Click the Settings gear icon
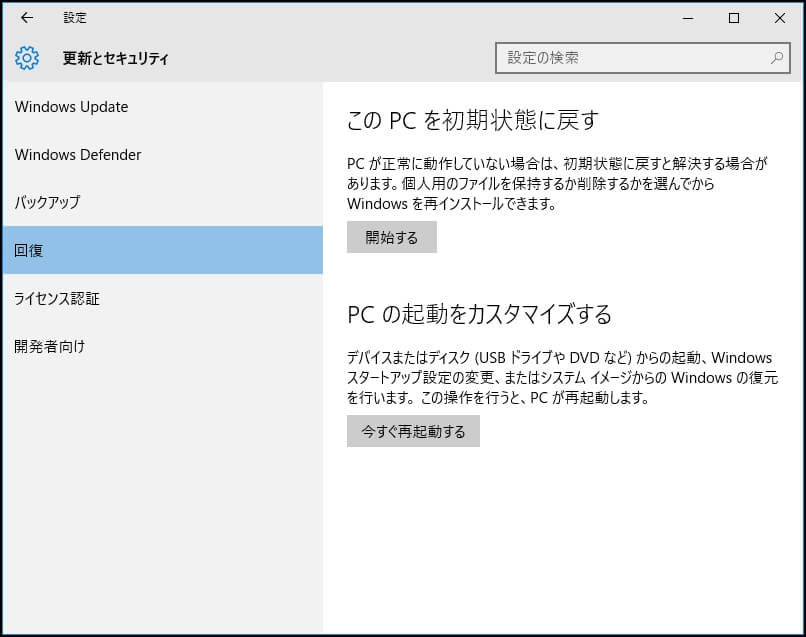This screenshot has width=806, height=637. 26,58
